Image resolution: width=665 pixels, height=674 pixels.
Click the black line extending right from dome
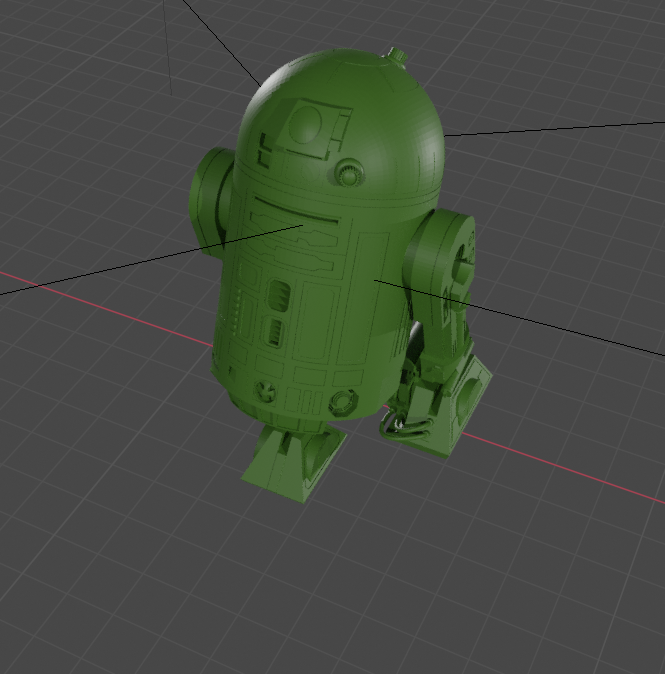pos(555,129)
